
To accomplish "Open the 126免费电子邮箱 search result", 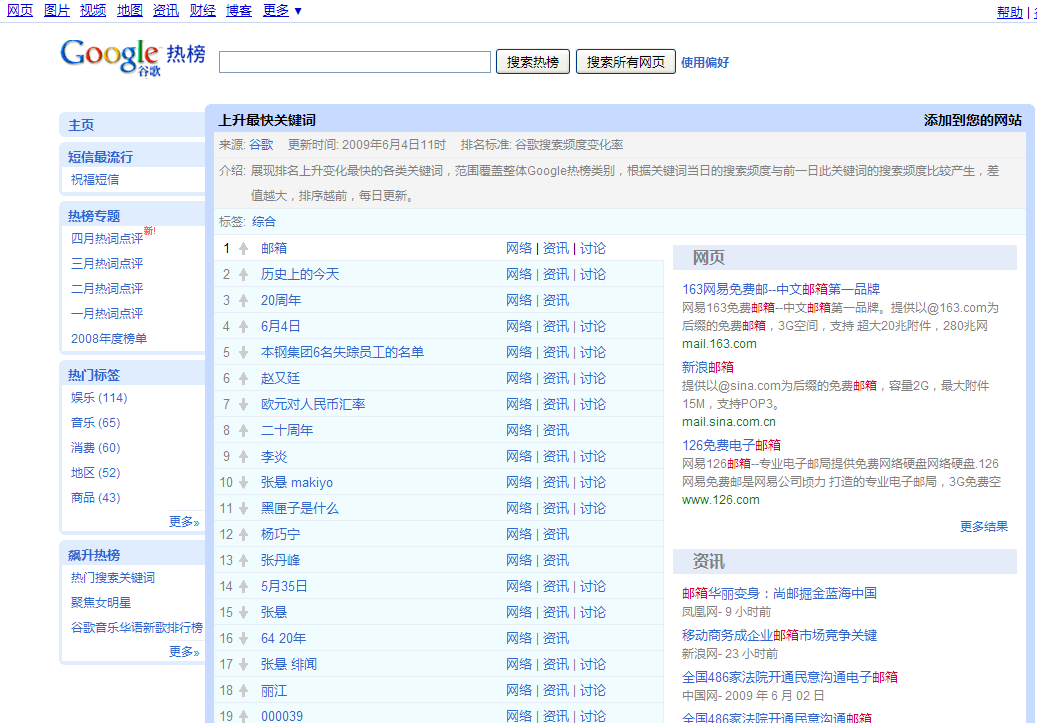I will click(731, 445).
